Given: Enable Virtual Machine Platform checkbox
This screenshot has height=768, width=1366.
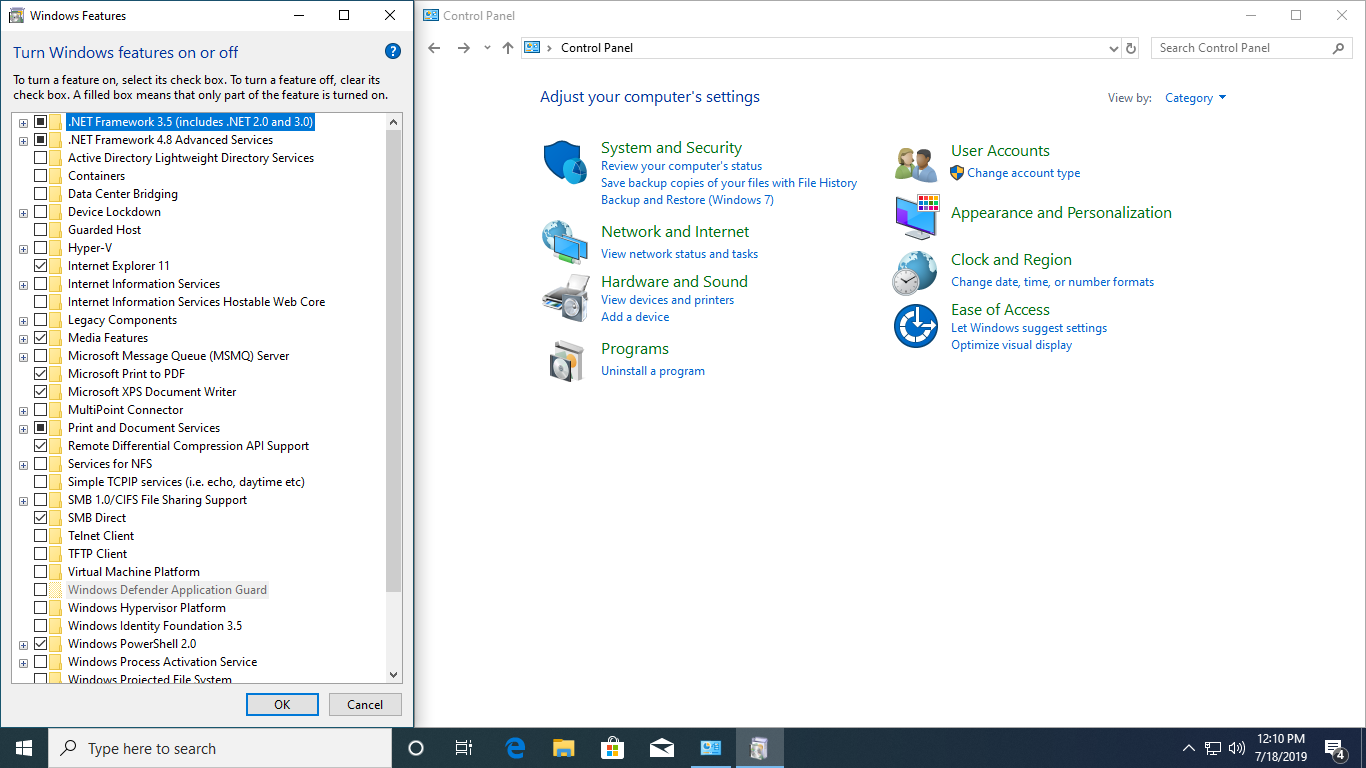Looking at the screenshot, I should 40,572.
